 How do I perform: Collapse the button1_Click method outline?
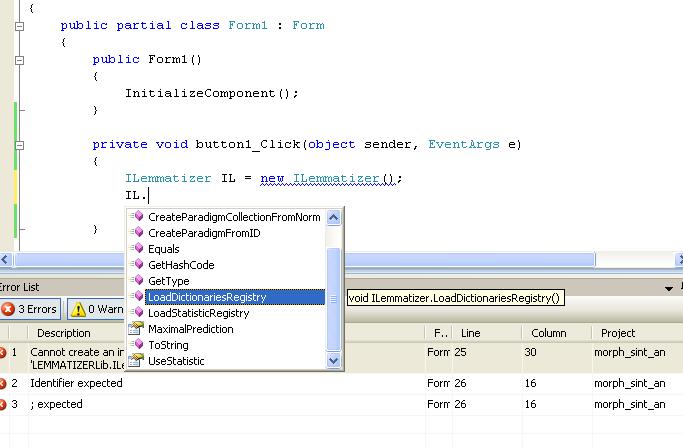tap(20, 145)
